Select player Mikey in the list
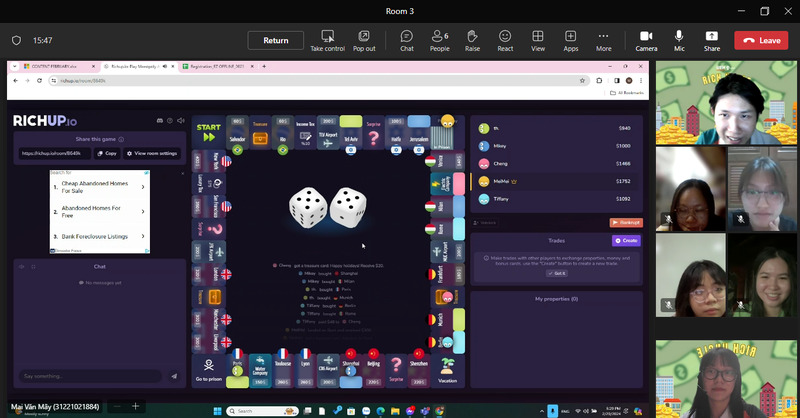The width and height of the screenshot is (800, 418). click(x=556, y=145)
